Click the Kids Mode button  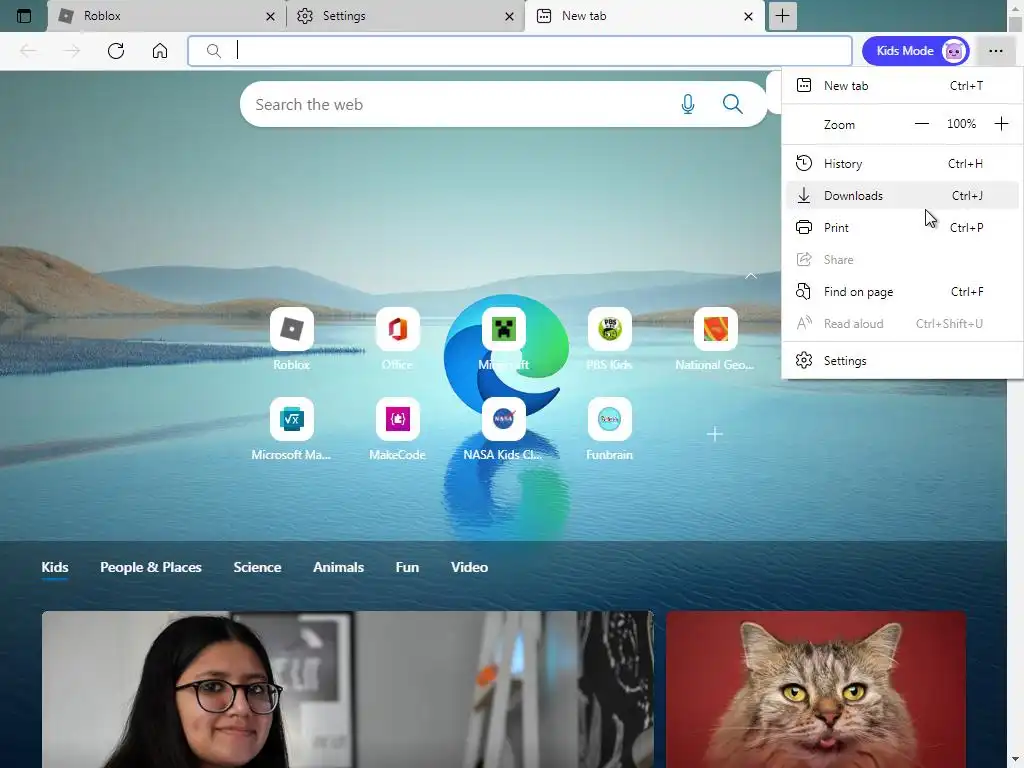[916, 51]
